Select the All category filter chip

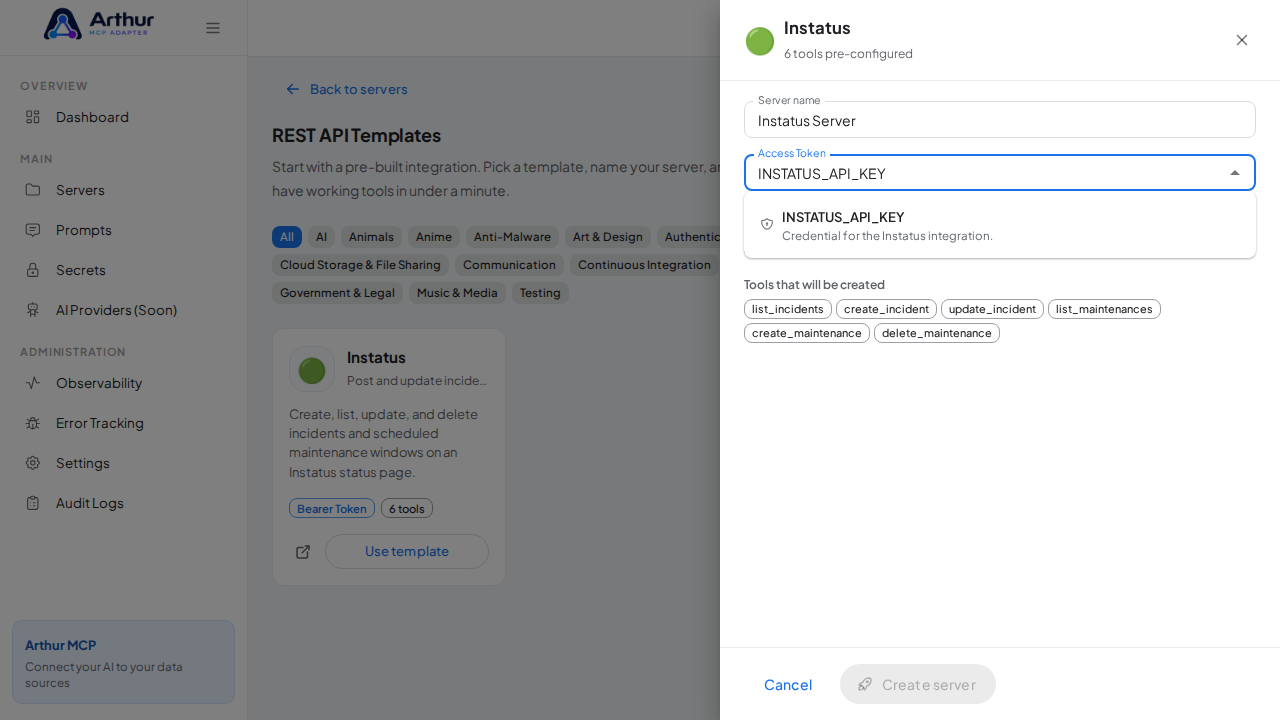(287, 237)
